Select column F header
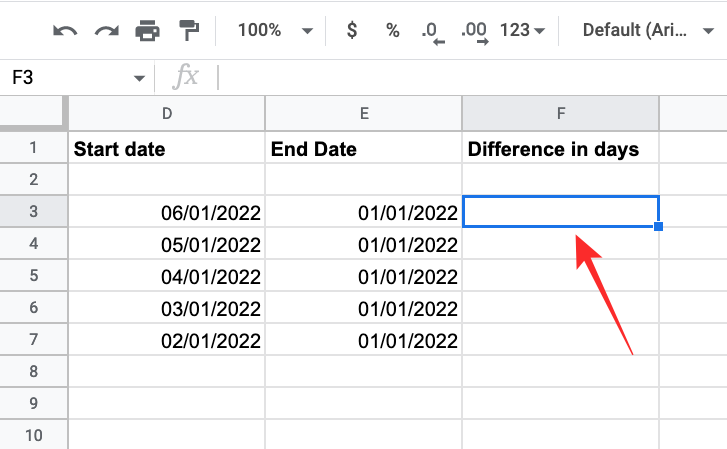 (x=561, y=114)
